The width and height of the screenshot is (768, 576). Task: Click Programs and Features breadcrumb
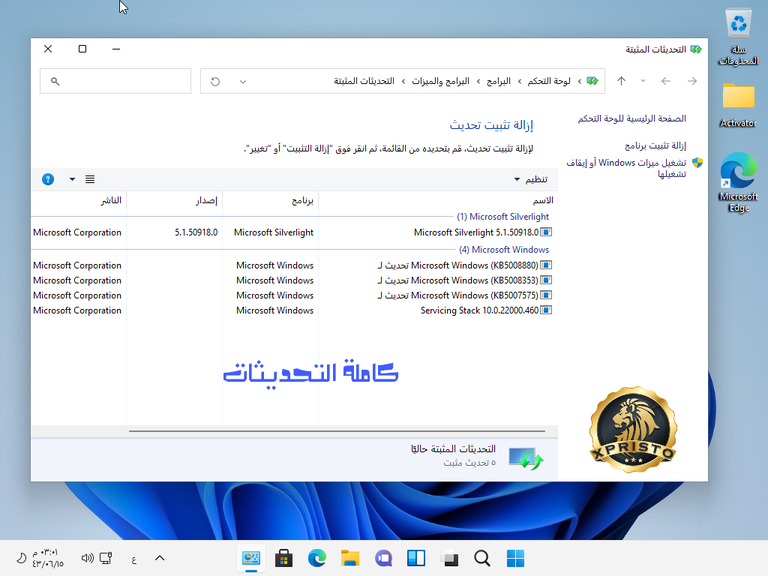[440, 81]
